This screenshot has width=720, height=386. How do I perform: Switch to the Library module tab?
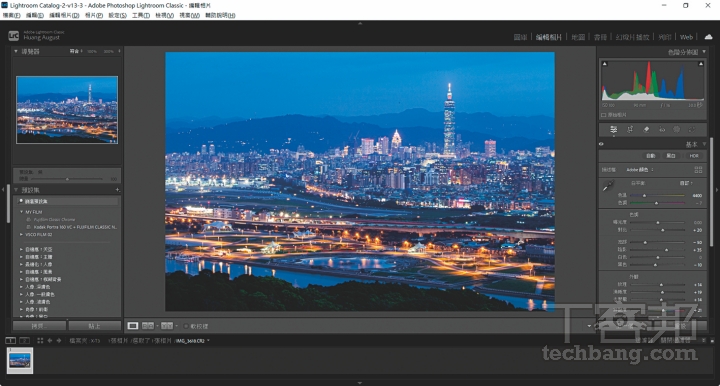[520, 37]
